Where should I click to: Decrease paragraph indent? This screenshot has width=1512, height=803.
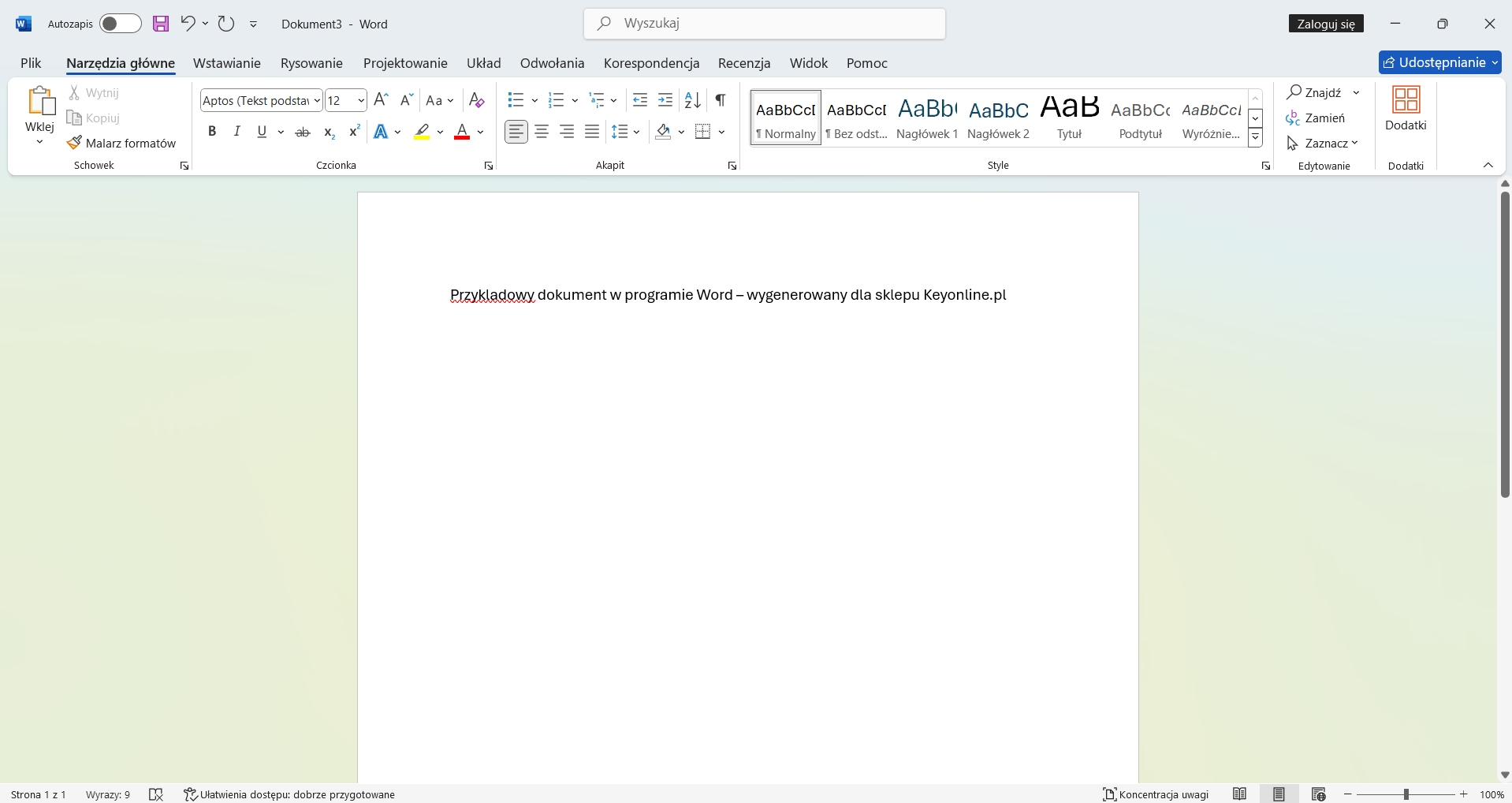(x=640, y=100)
